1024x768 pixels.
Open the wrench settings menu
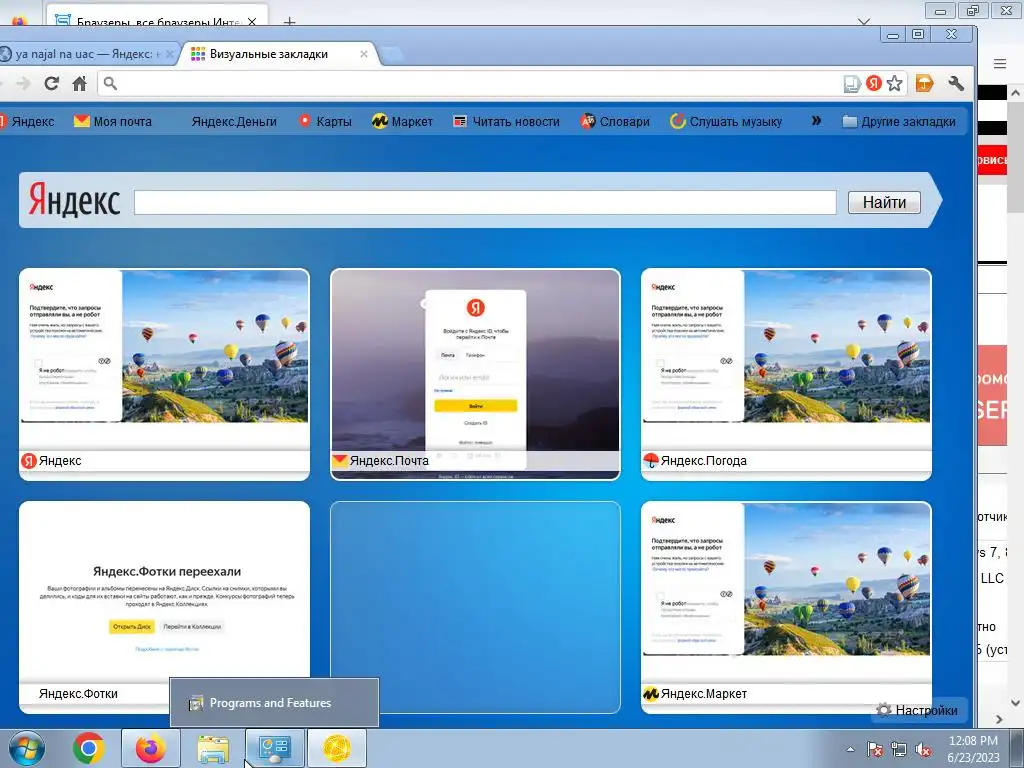coord(955,83)
